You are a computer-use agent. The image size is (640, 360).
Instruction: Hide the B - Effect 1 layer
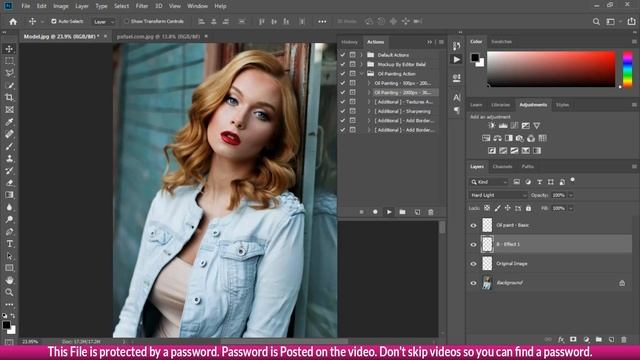point(473,244)
